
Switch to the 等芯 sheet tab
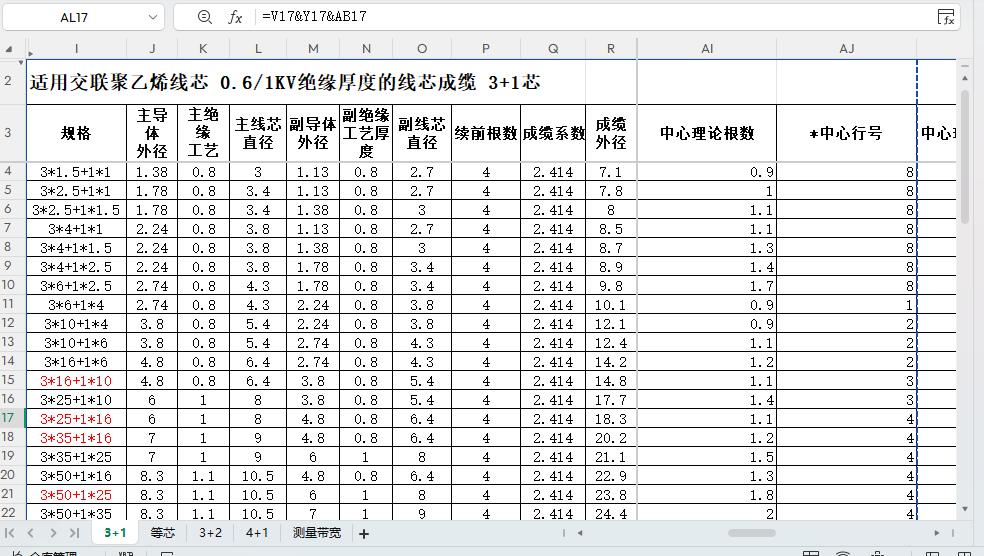coord(163,533)
